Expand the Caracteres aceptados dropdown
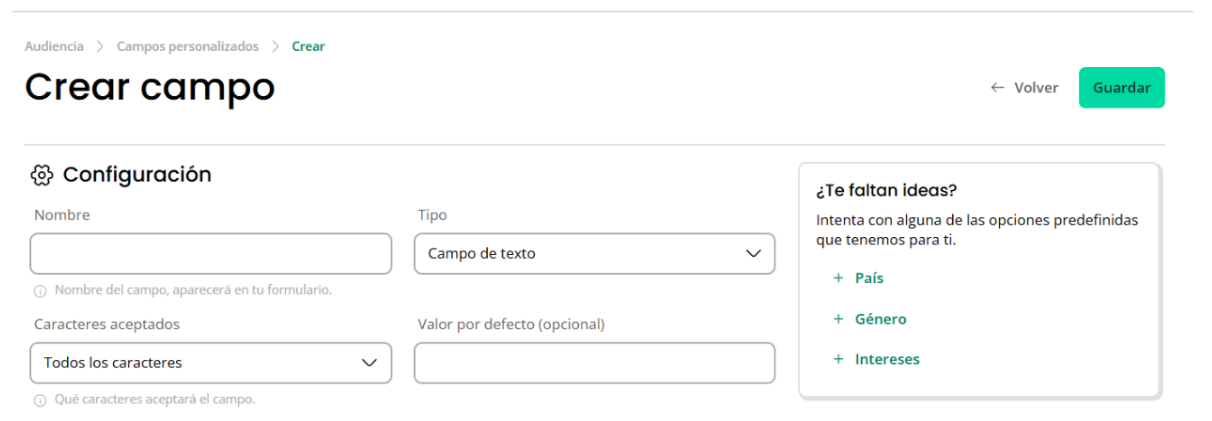This screenshot has width=1212, height=421. click(211, 363)
